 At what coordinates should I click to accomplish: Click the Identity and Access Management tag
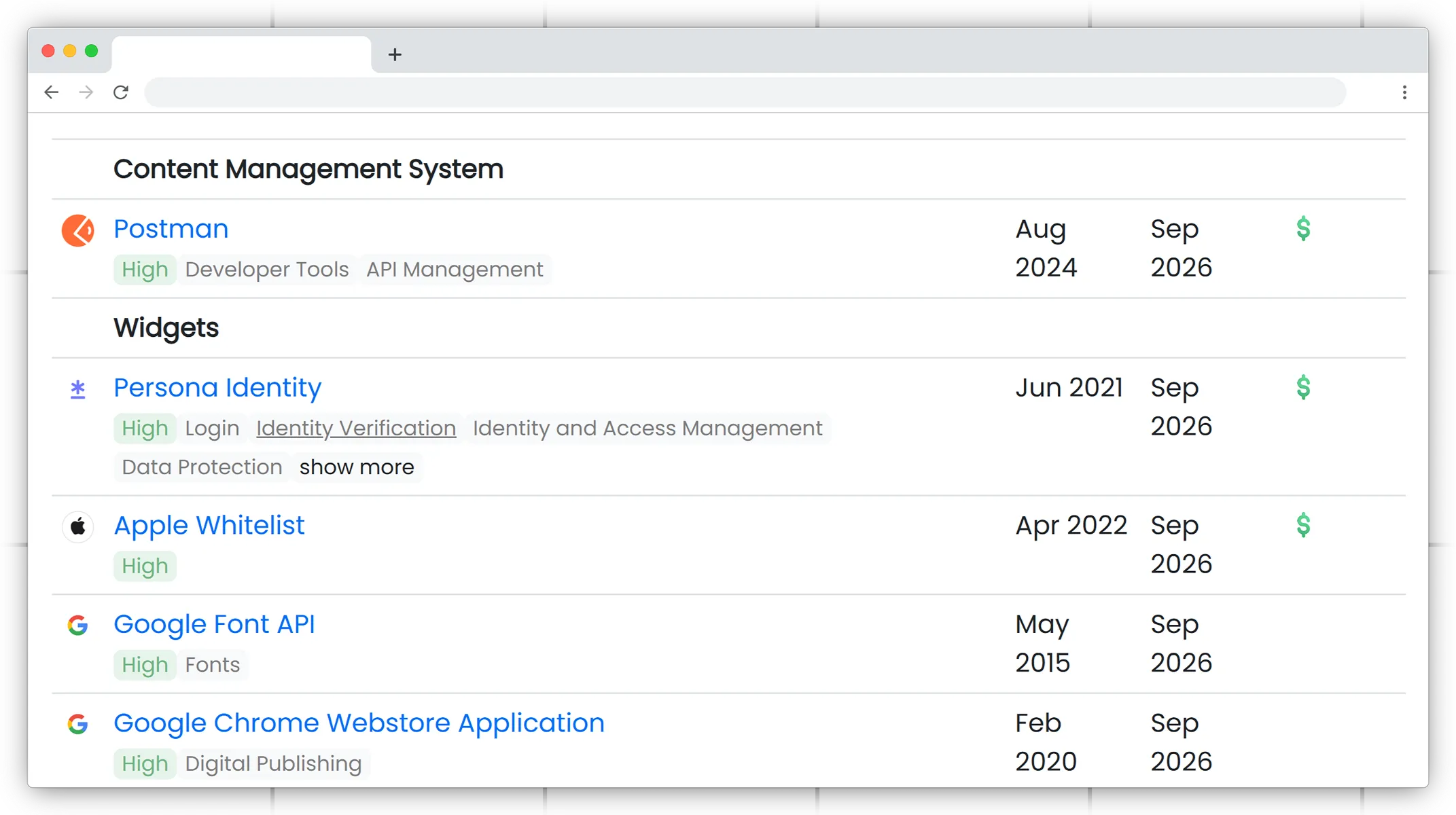tap(647, 429)
